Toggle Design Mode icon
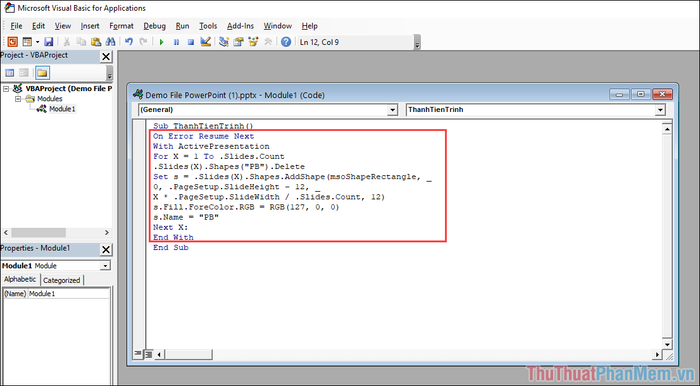Image resolution: width=700 pixels, height=386 pixels. [x=205, y=42]
